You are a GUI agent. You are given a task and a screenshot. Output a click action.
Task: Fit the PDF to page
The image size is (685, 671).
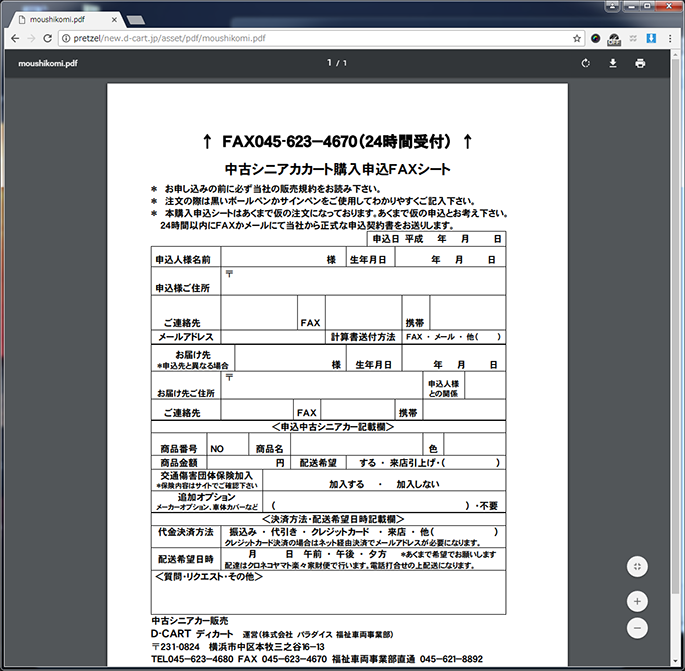tap(637, 567)
